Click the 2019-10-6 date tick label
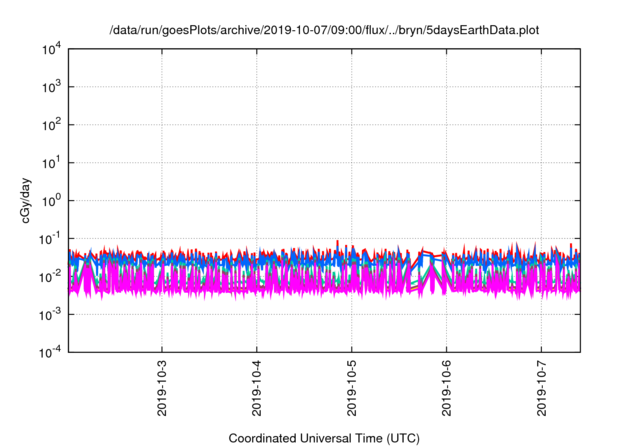640x448 pixels. tap(447, 388)
